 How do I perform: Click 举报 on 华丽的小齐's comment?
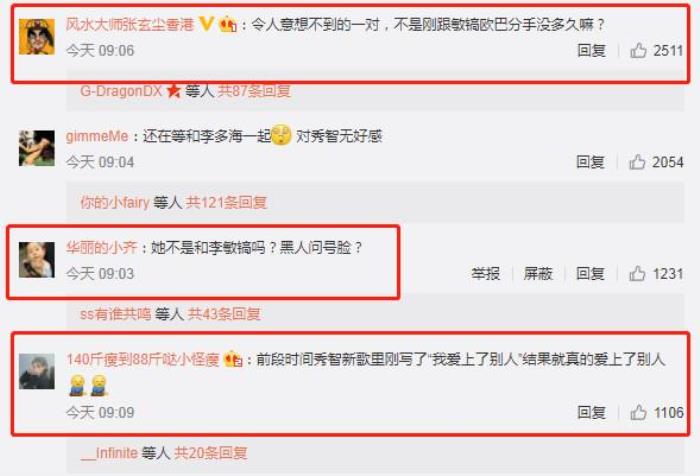coord(485,273)
